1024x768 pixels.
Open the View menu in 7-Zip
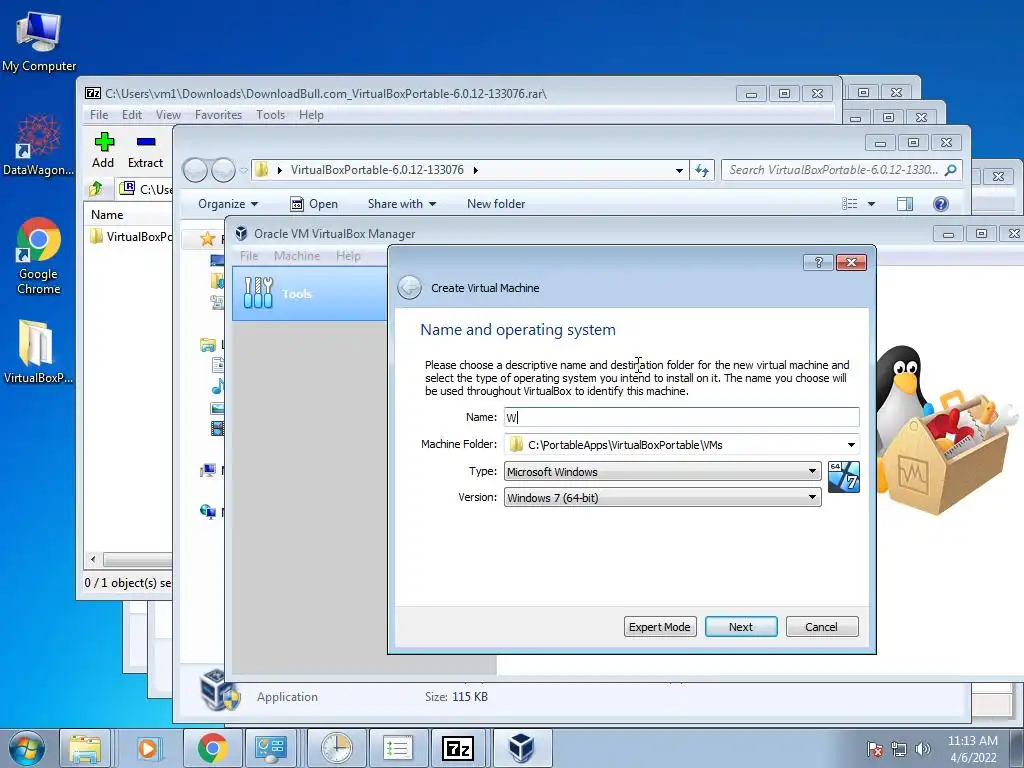coord(168,114)
